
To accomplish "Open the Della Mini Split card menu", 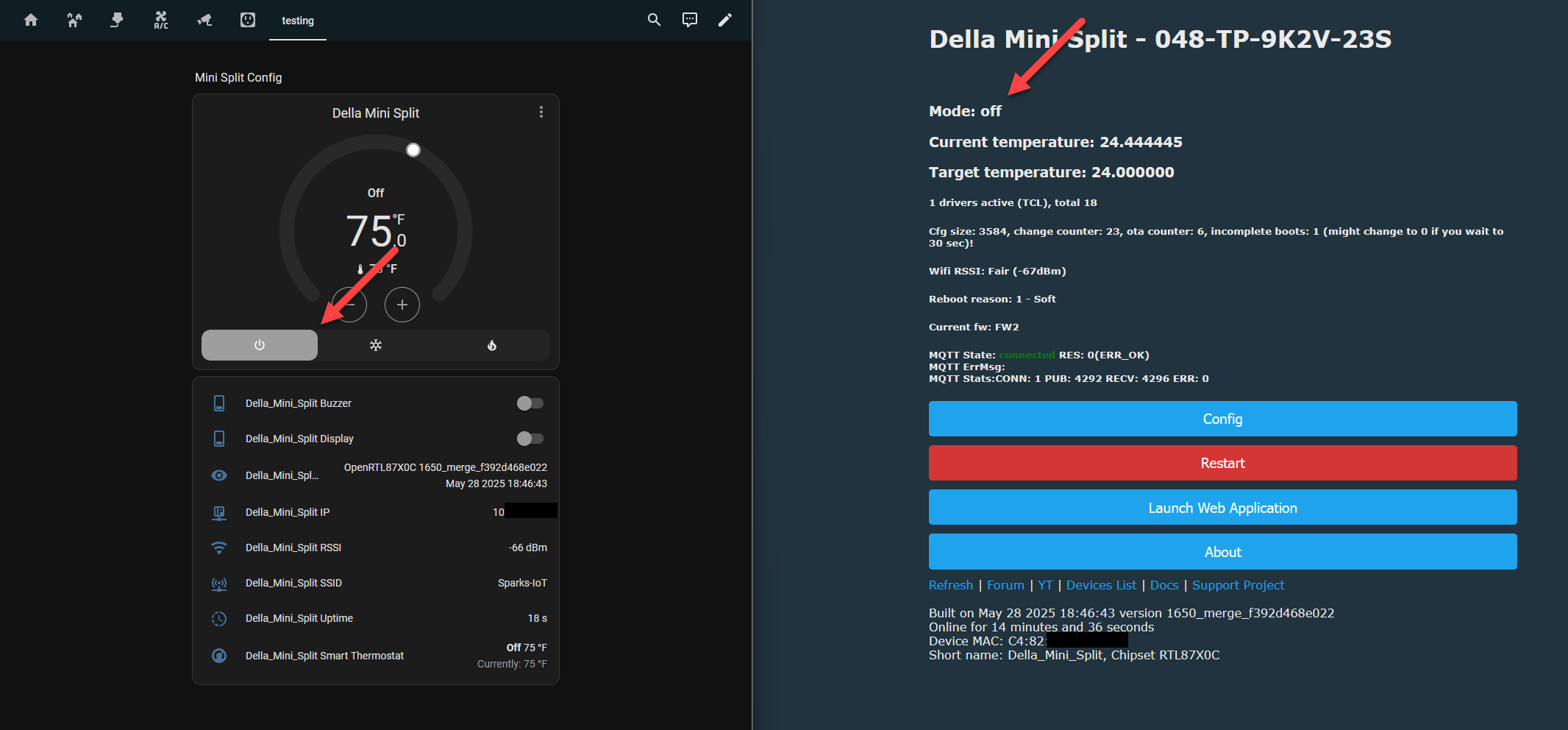I will (541, 112).
